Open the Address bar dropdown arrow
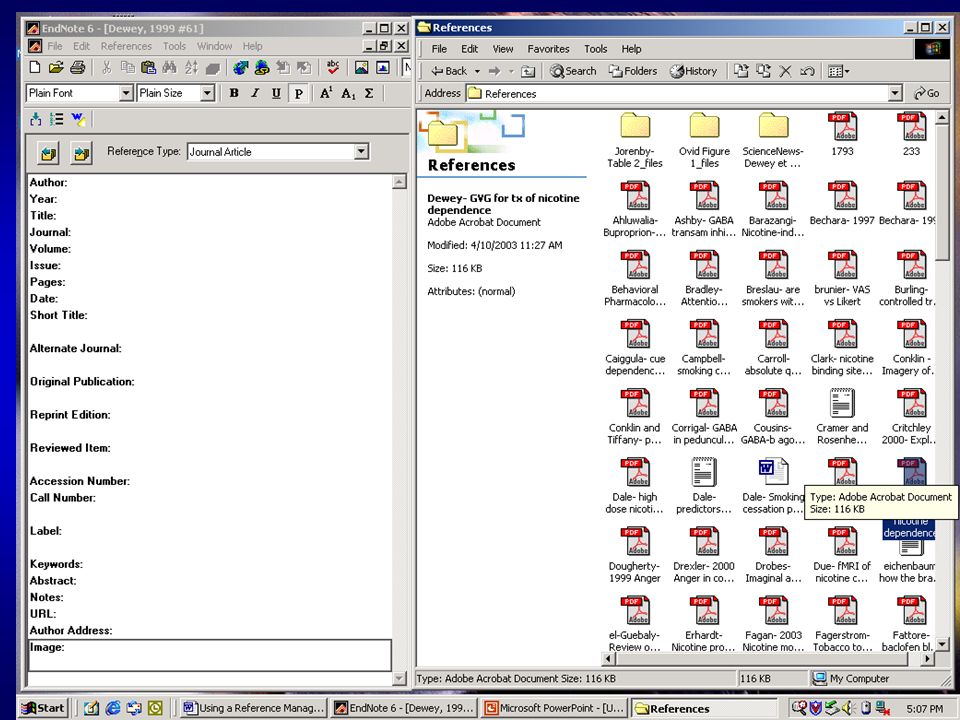This screenshot has height=720, width=960. coord(895,93)
